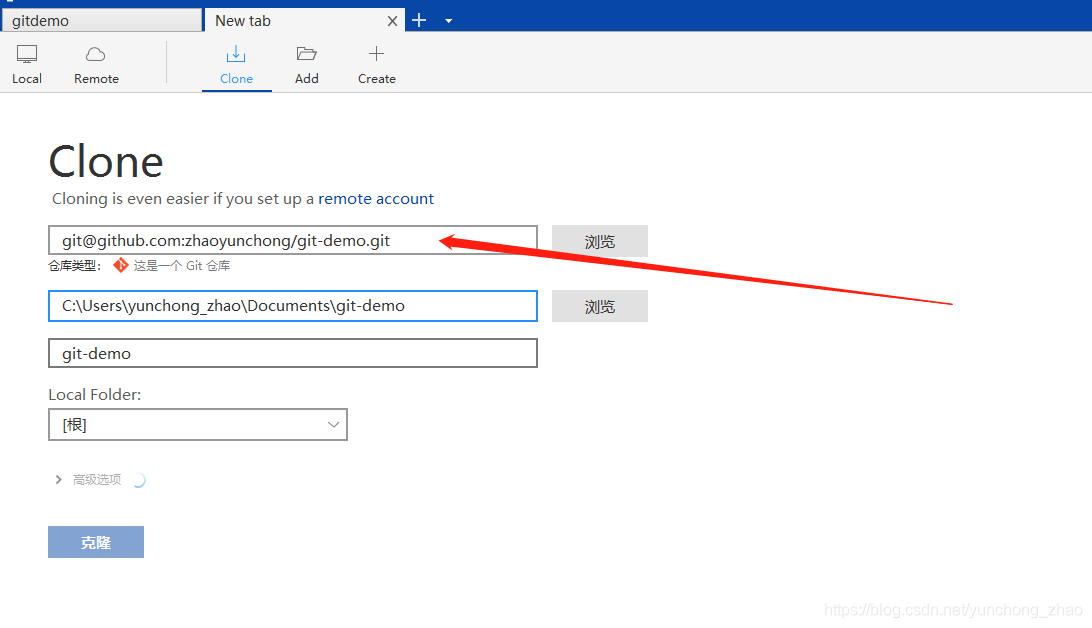Focus the git-demo name field
The width and height of the screenshot is (1092, 628).
point(292,353)
